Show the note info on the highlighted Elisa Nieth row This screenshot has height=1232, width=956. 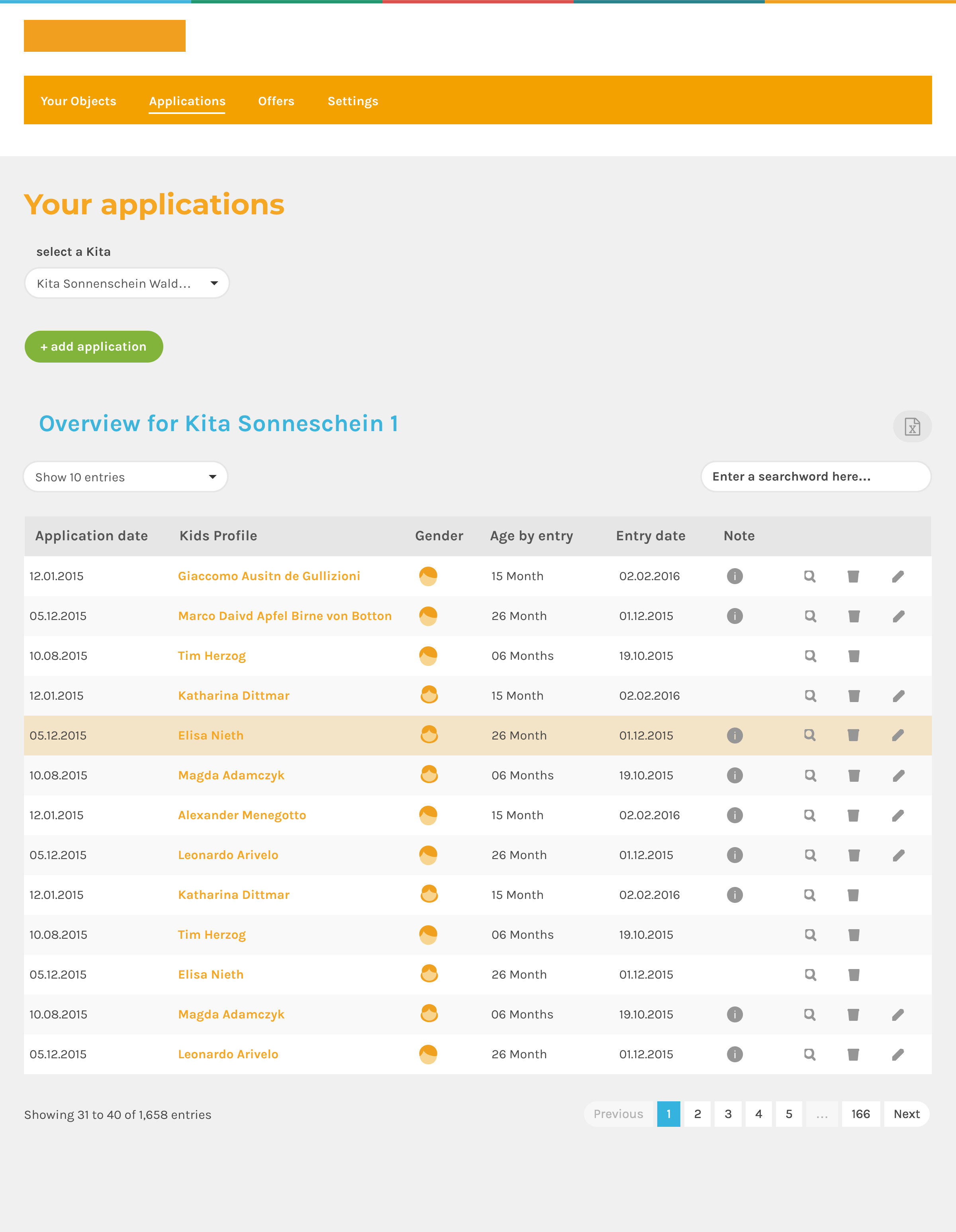tap(735, 735)
